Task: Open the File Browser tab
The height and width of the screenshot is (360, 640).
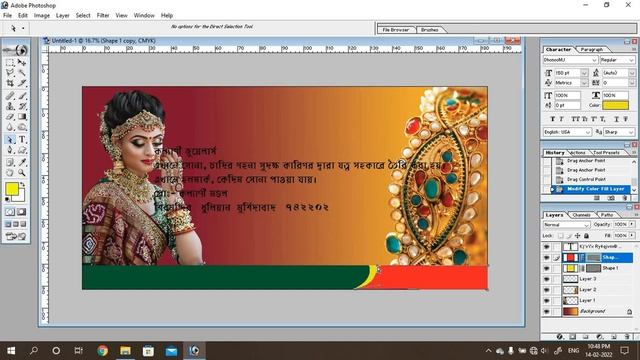Action: 396,30
